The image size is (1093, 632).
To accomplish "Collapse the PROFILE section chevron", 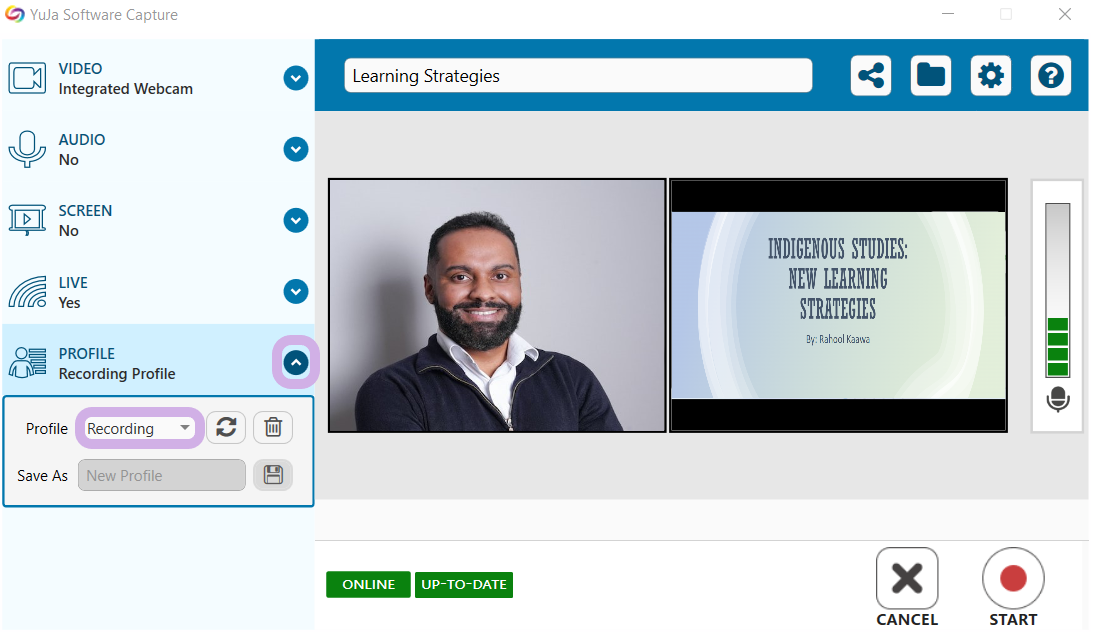I will [x=296, y=363].
